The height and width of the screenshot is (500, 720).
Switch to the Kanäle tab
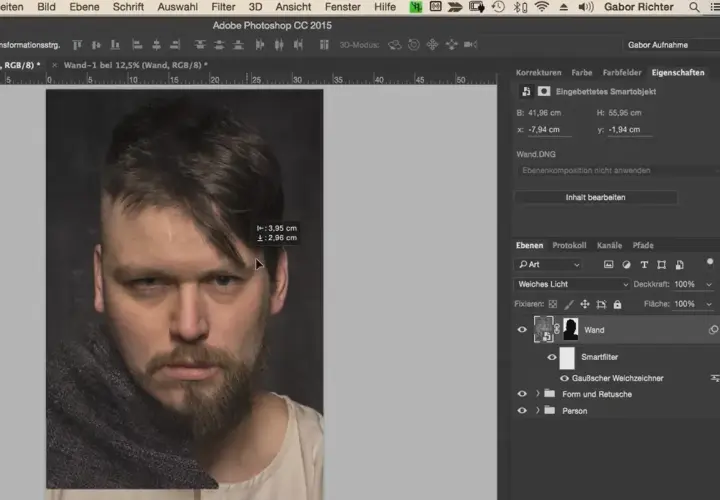click(609, 245)
